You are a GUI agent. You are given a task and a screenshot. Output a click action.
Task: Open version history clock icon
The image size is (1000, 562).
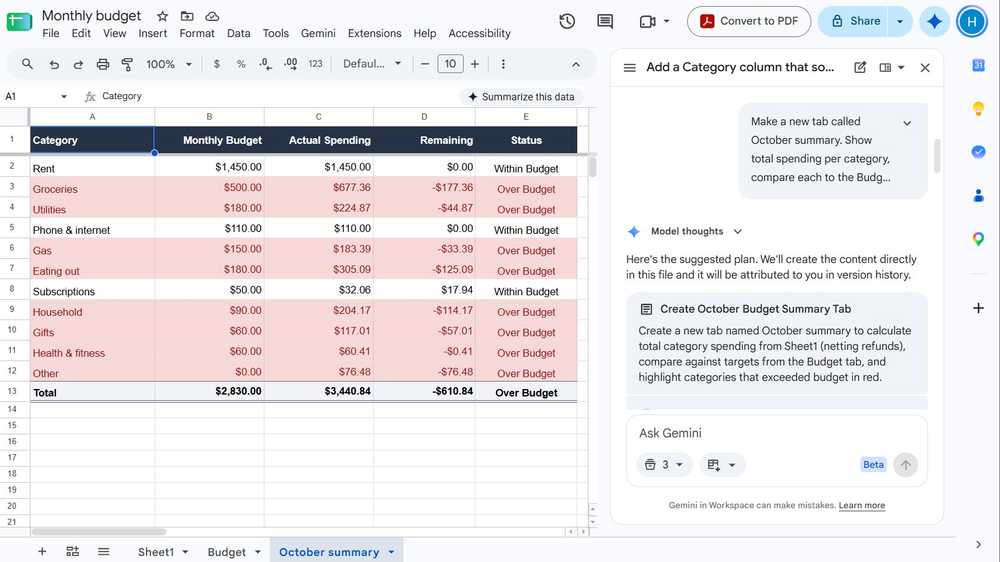pos(567,21)
